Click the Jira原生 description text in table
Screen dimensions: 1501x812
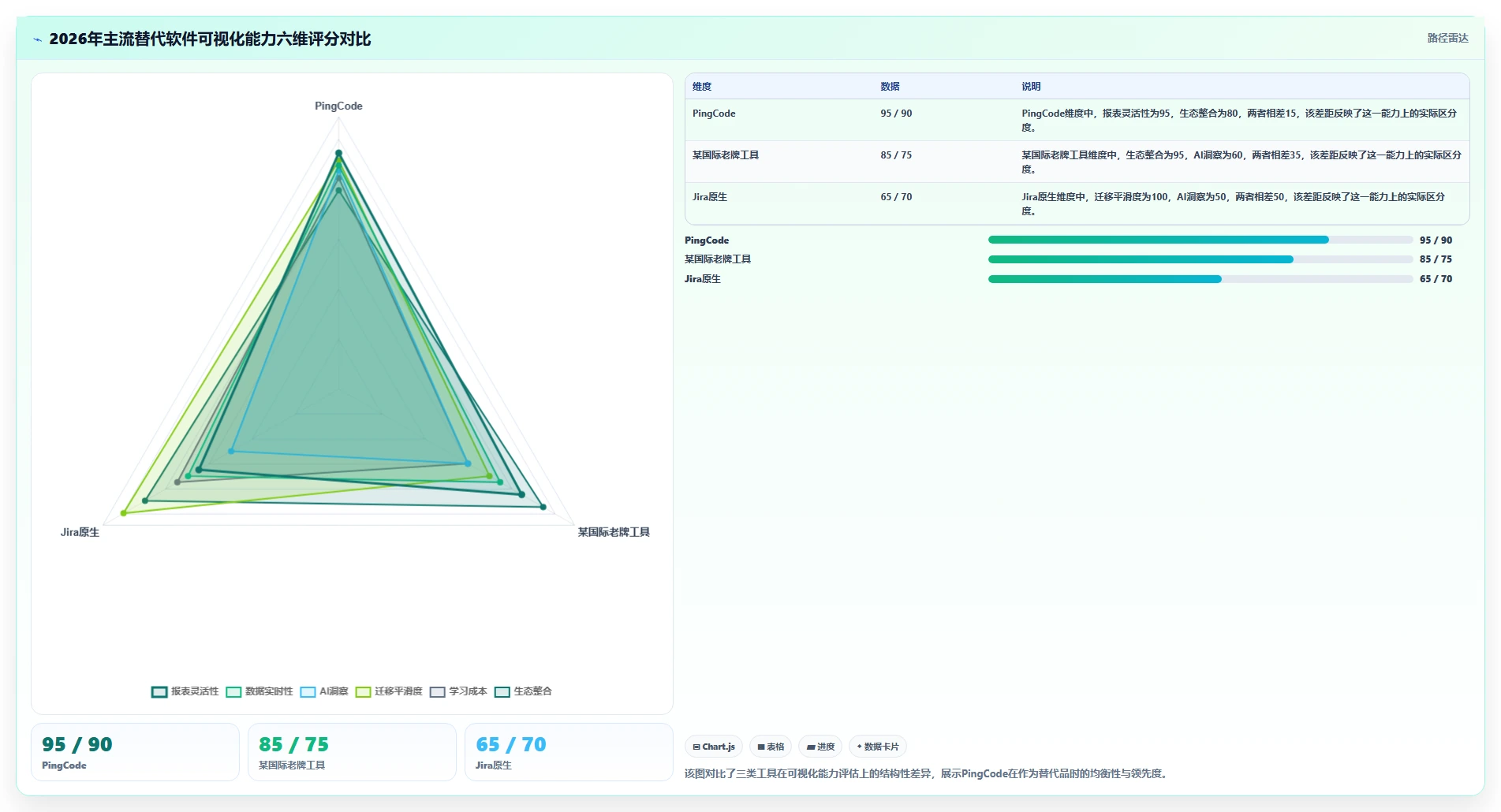coord(1234,203)
